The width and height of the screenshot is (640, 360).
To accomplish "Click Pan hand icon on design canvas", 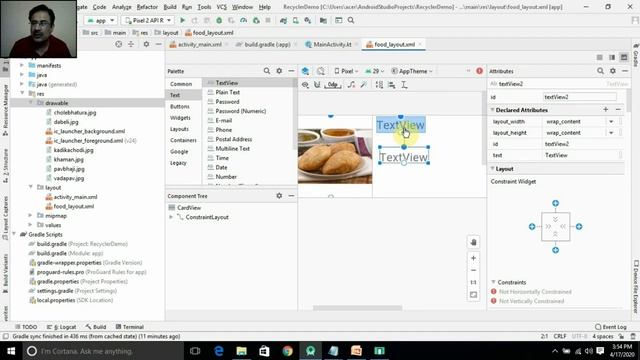I will click(x=473, y=242).
